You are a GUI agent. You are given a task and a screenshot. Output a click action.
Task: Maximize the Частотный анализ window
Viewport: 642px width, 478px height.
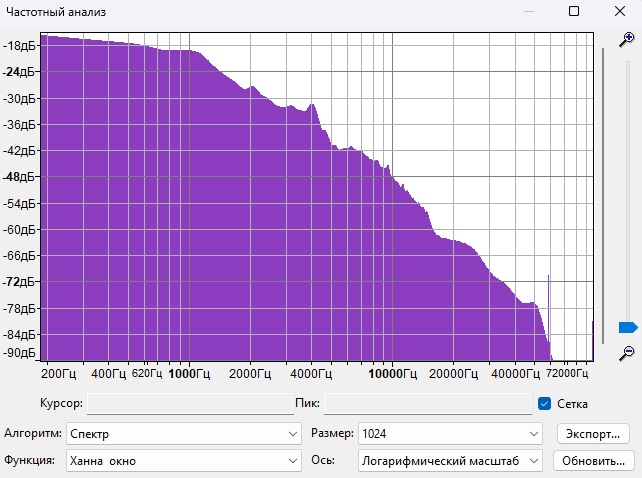coord(574,11)
